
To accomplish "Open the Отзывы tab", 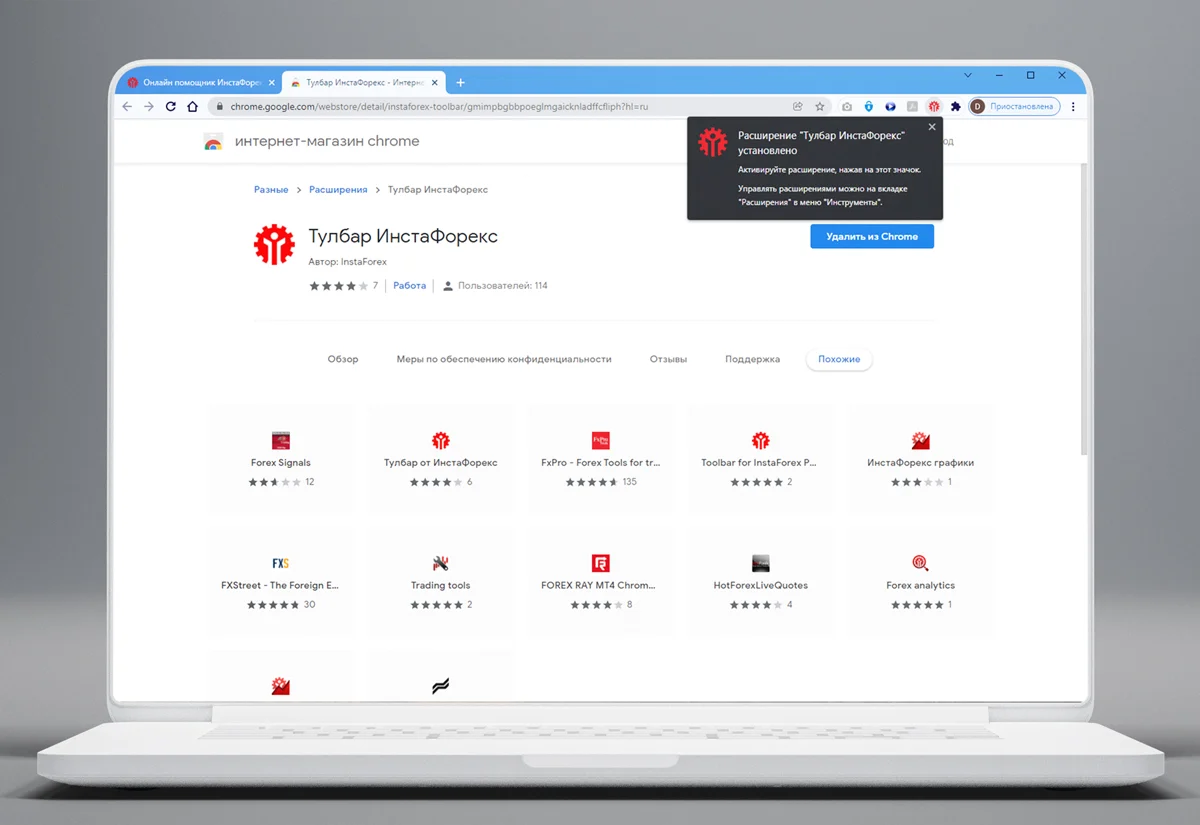I will 668,359.
